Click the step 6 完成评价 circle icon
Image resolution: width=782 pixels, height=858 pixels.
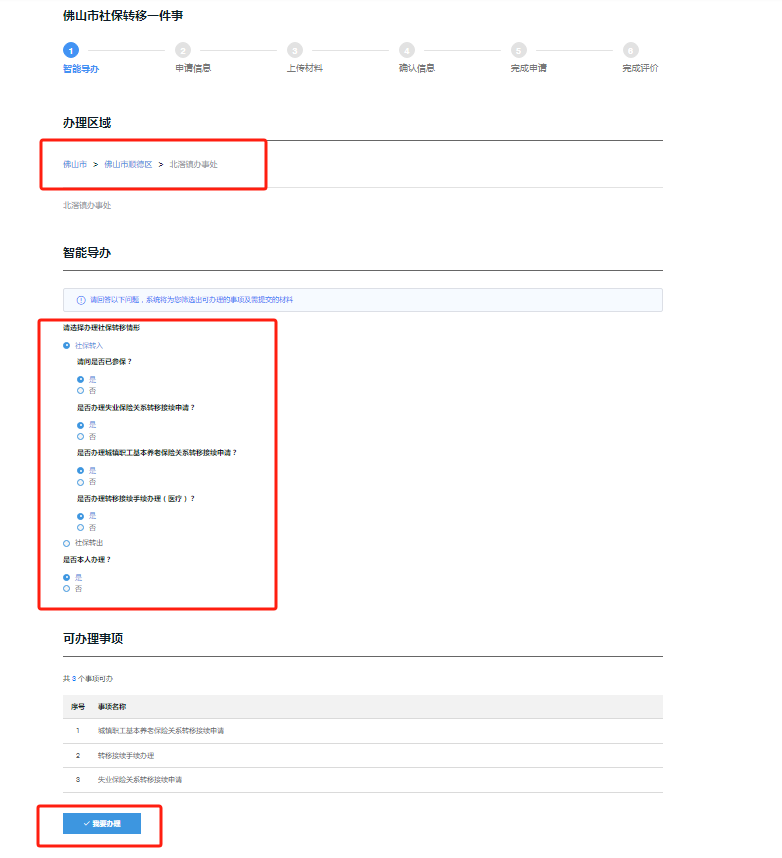630,50
